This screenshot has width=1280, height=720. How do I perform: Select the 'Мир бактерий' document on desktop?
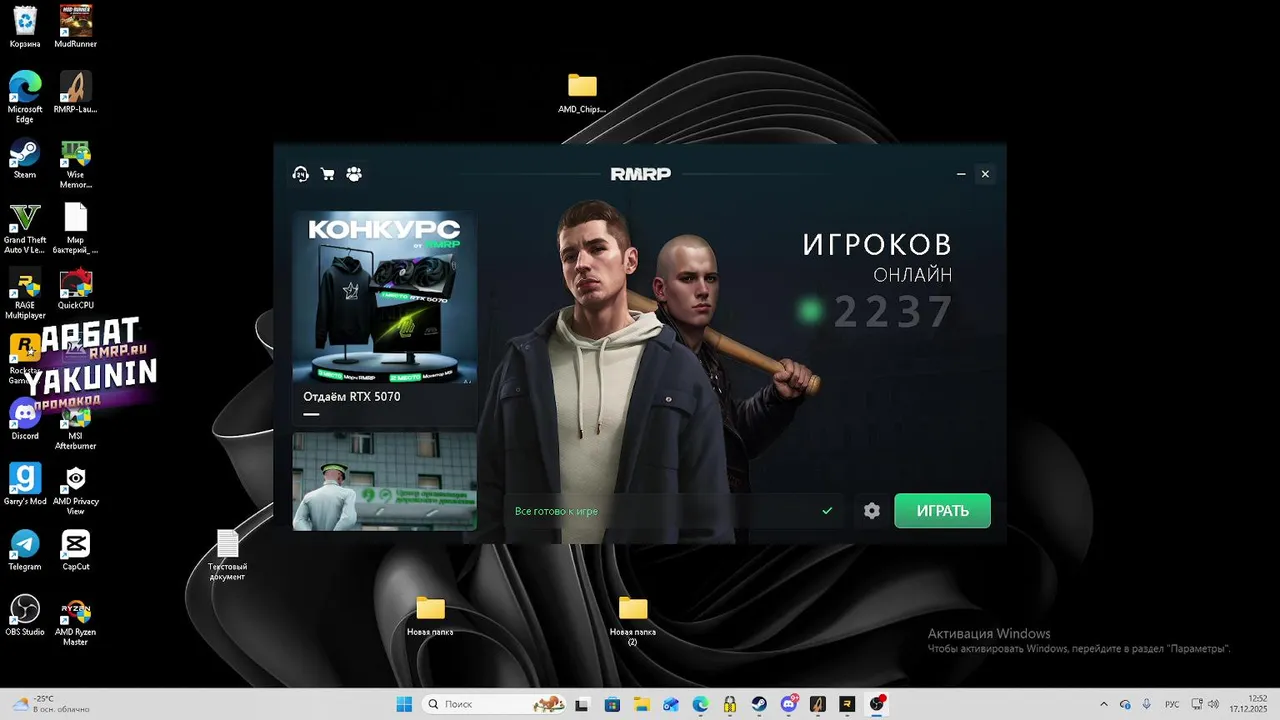[76, 229]
